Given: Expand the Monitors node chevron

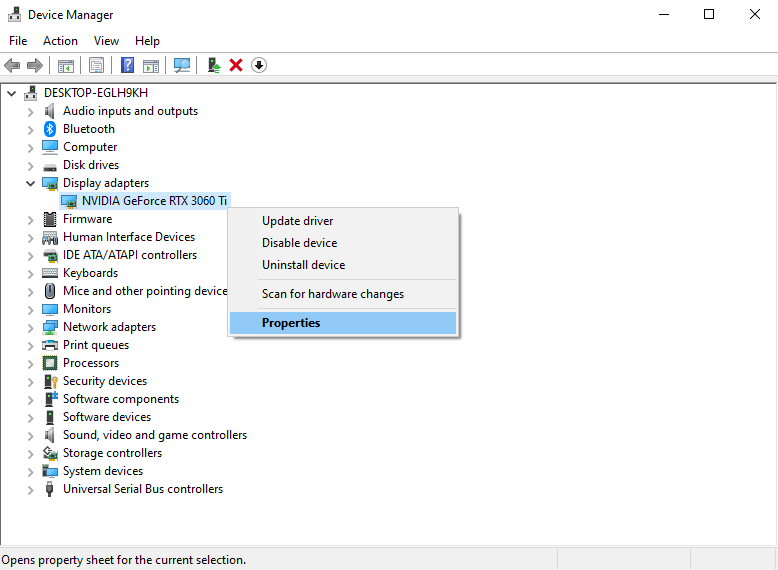Looking at the screenshot, I should coord(30,310).
